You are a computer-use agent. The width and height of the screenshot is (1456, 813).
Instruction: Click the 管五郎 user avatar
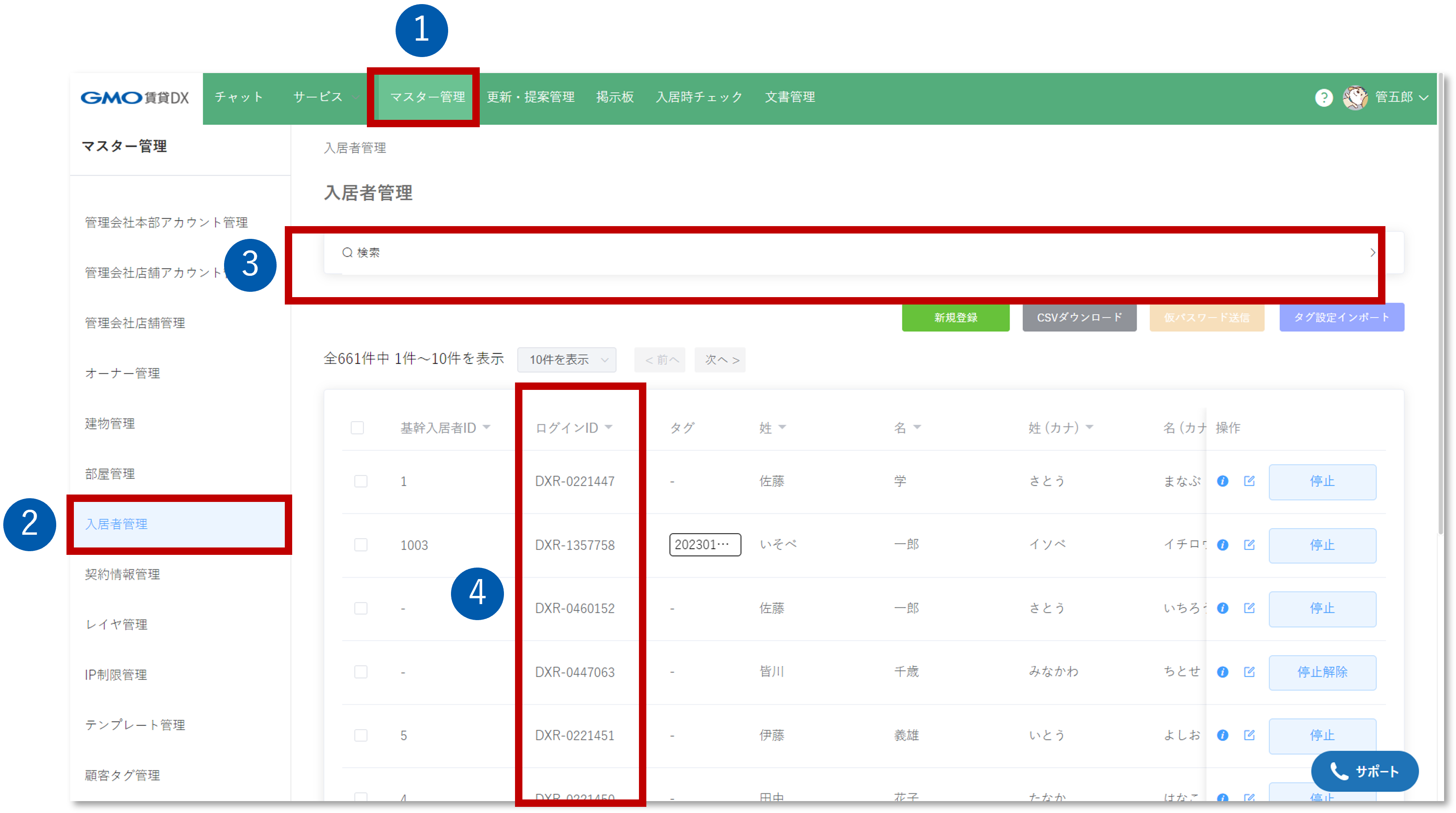pyautogui.click(x=1355, y=98)
